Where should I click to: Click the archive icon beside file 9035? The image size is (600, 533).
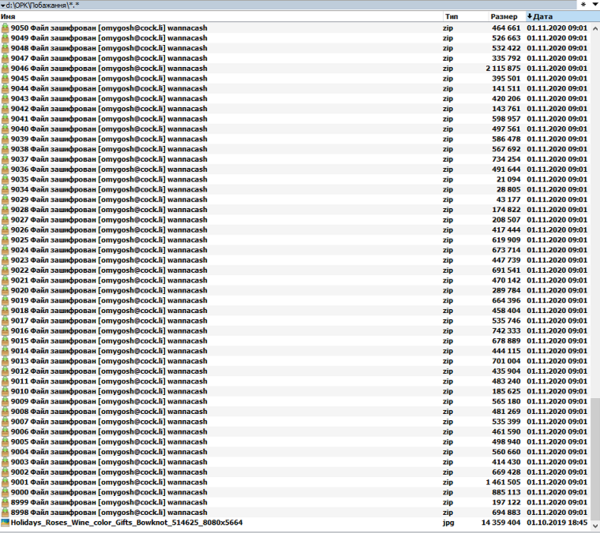pos(5,179)
